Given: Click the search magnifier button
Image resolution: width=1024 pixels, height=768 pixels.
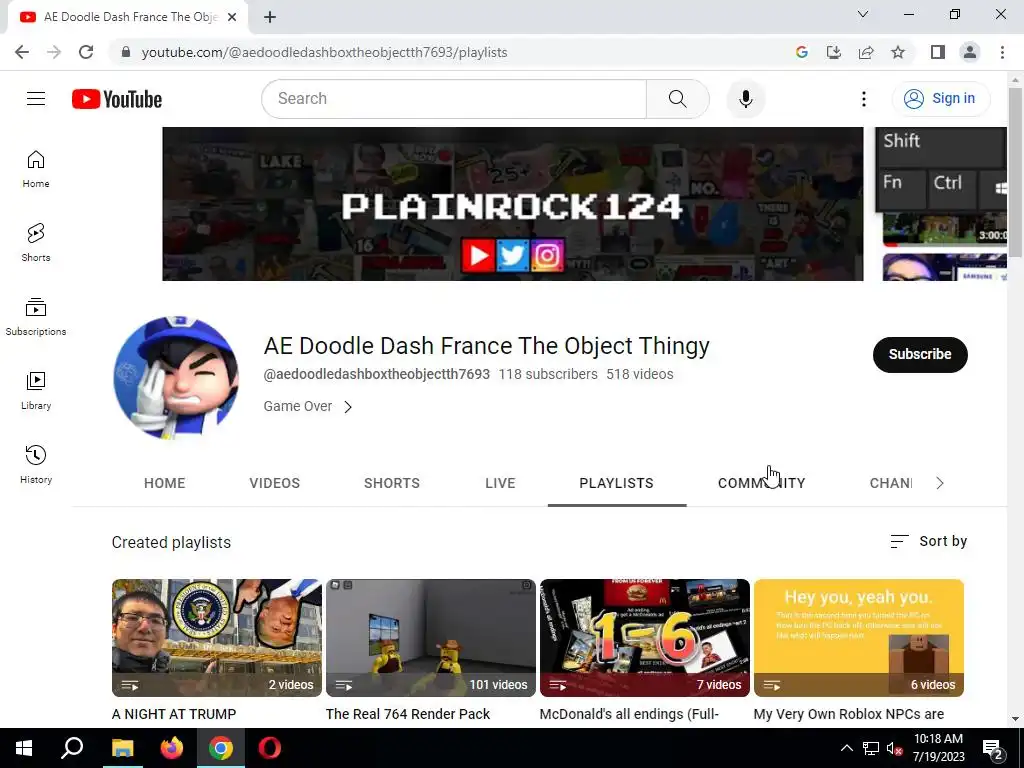Looking at the screenshot, I should [x=678, y=99].
